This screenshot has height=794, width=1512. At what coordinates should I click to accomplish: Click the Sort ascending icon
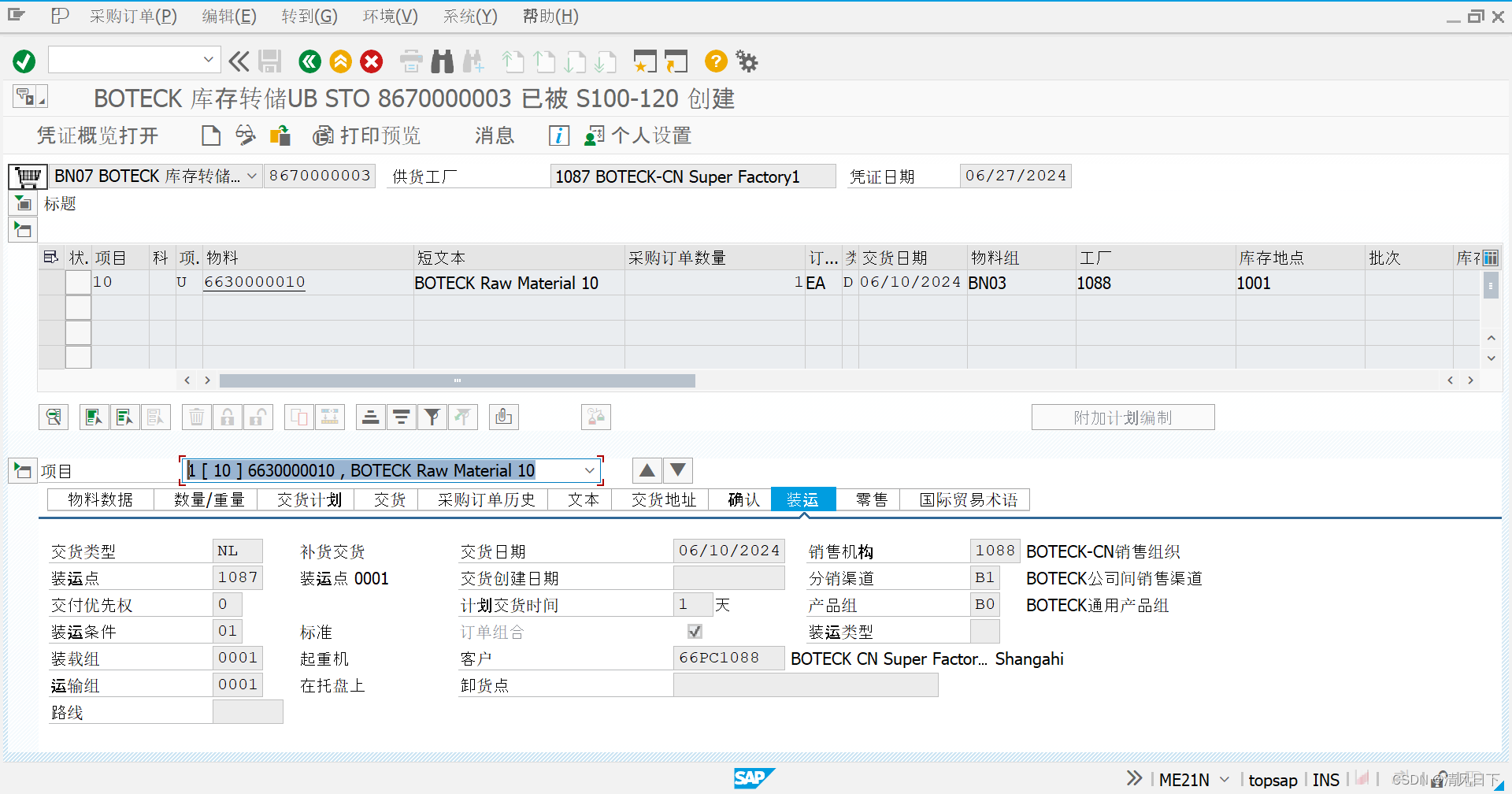tap(371, 417)
